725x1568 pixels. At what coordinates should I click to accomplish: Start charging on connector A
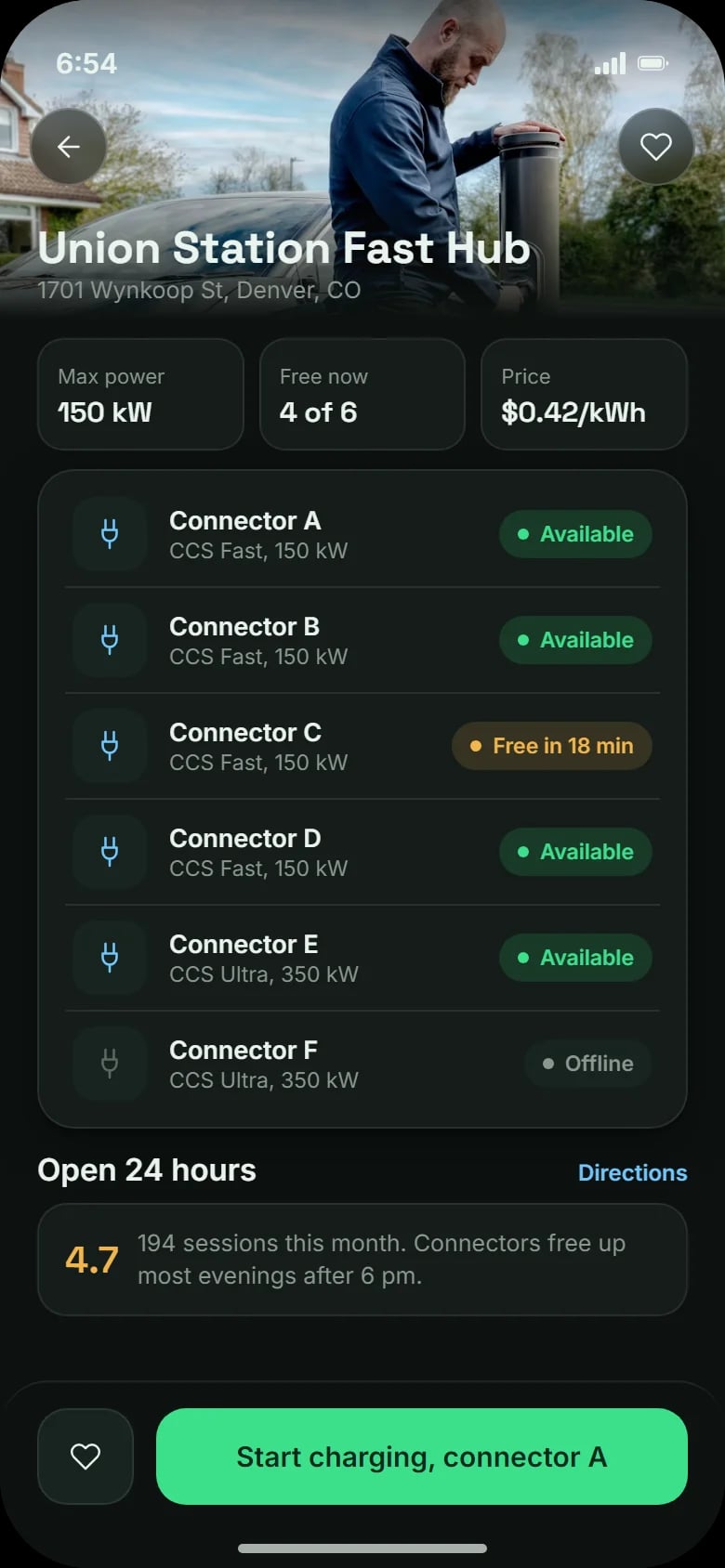click(422, 1457)
